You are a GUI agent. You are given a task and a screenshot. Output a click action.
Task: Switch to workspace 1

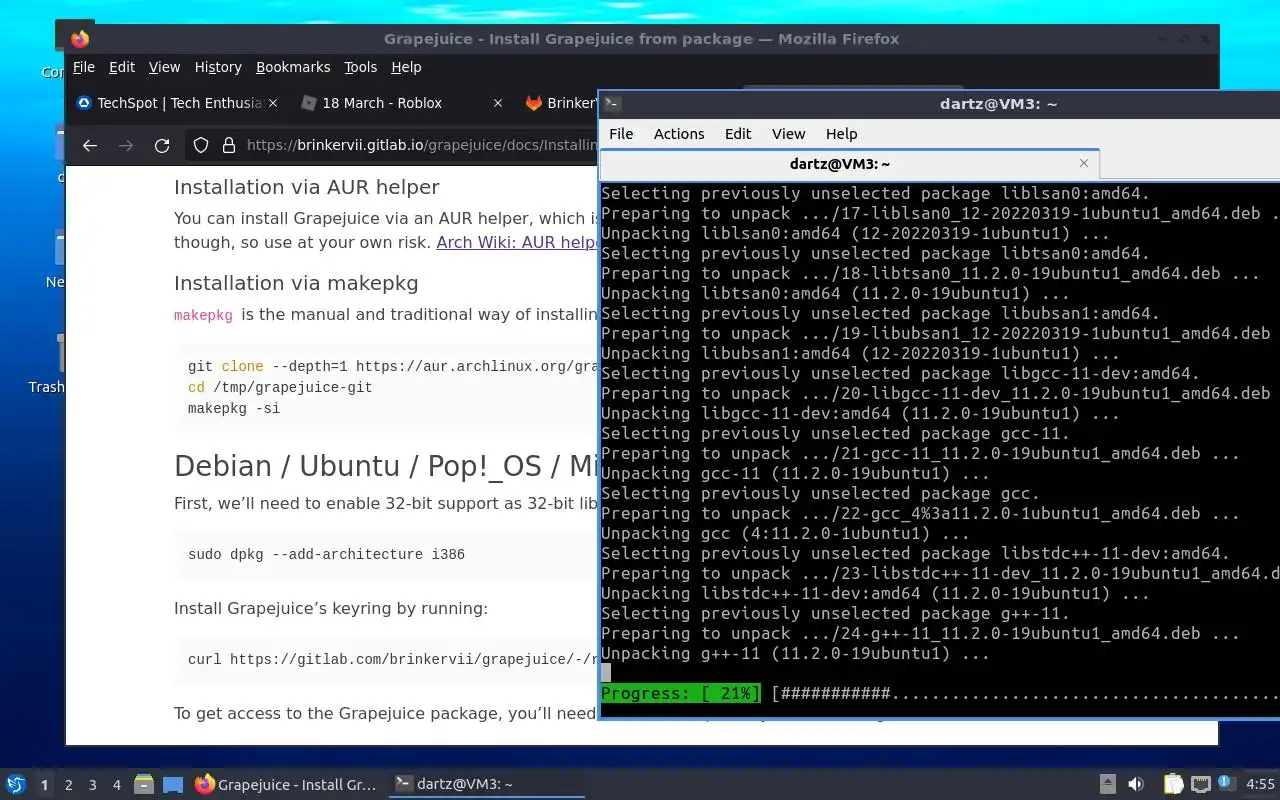coord(44,785)
